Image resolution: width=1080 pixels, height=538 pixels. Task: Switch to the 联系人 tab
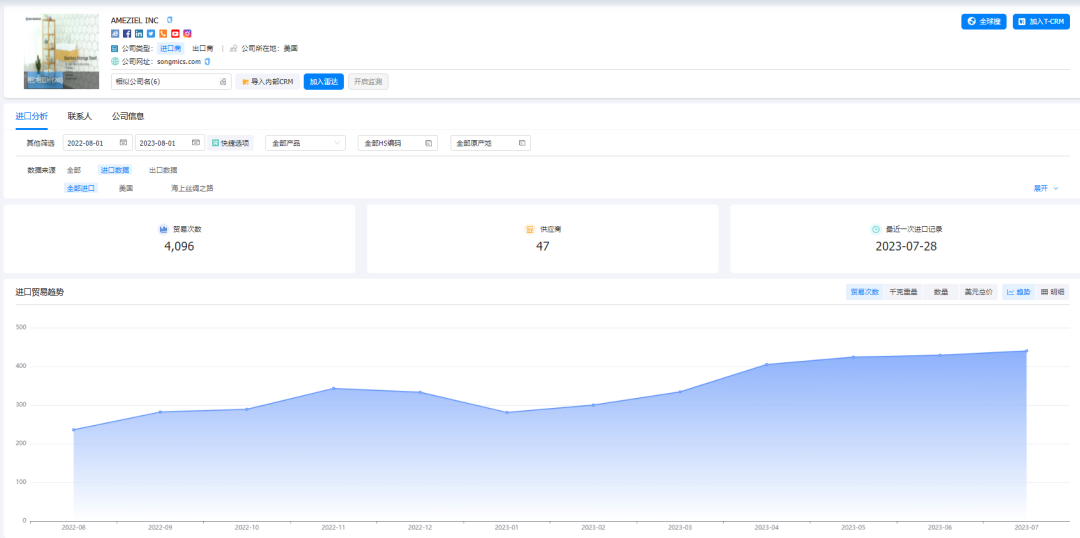point(80,116)
